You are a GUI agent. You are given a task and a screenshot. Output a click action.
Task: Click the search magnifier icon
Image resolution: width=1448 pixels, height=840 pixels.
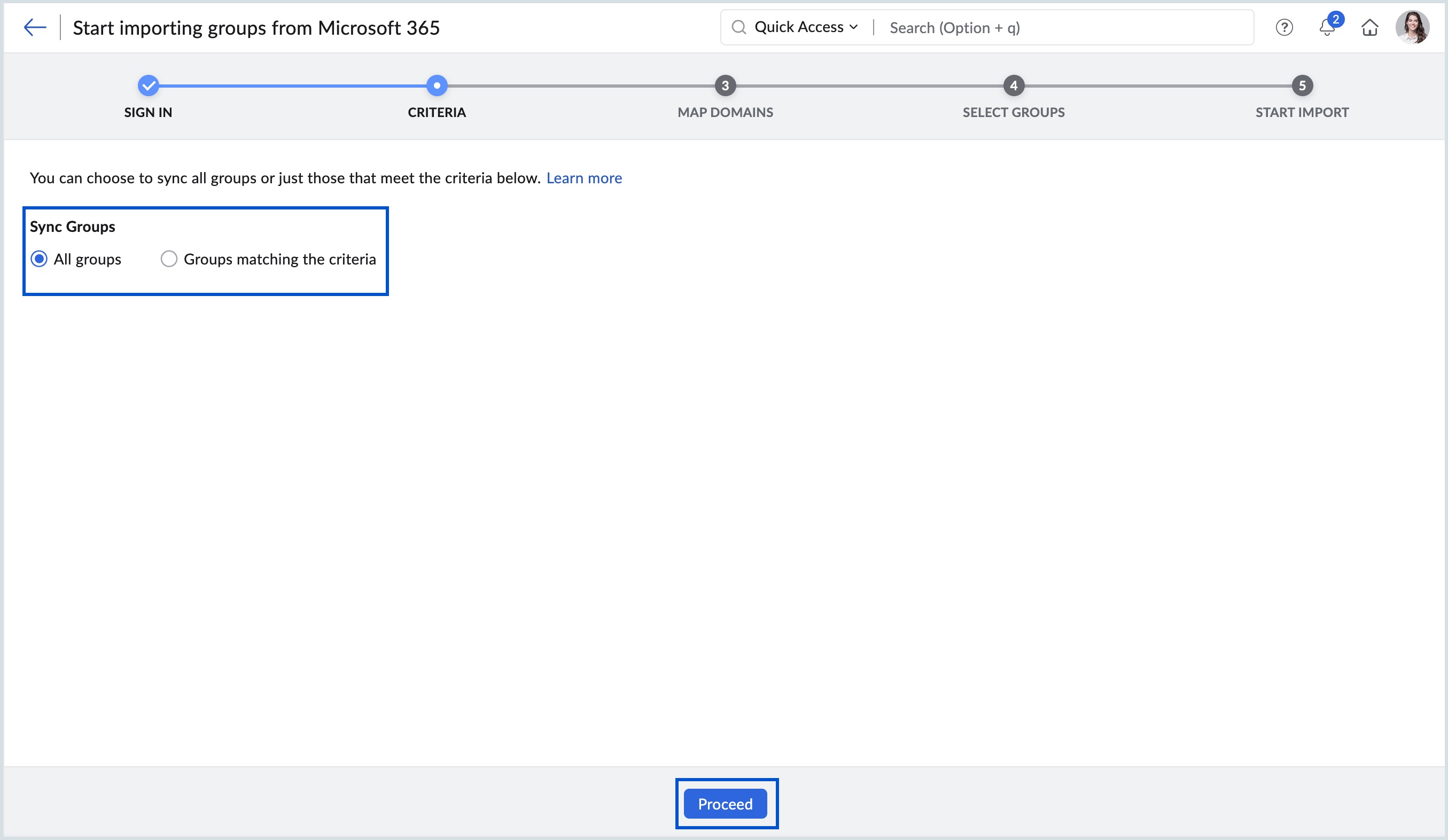coord(740,27)
